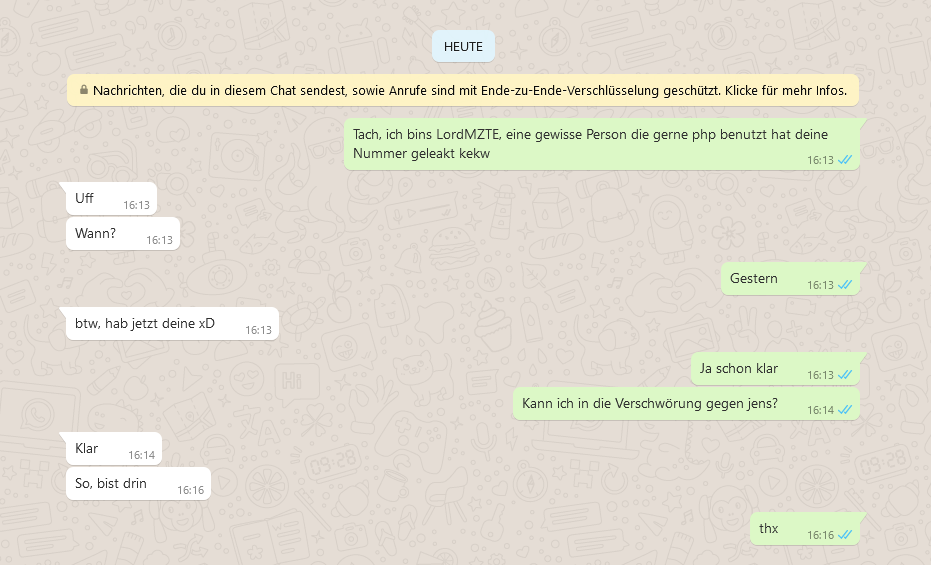
Task: Select the Wann? message bubble
Action: click(x=123, y=233)
